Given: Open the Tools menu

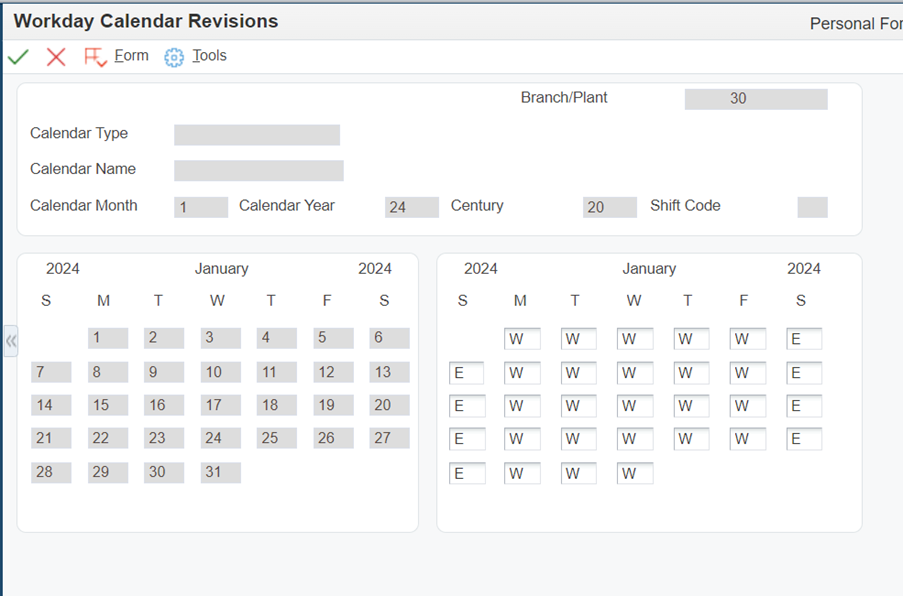Looking at the screenshot, I should (208, 56).
